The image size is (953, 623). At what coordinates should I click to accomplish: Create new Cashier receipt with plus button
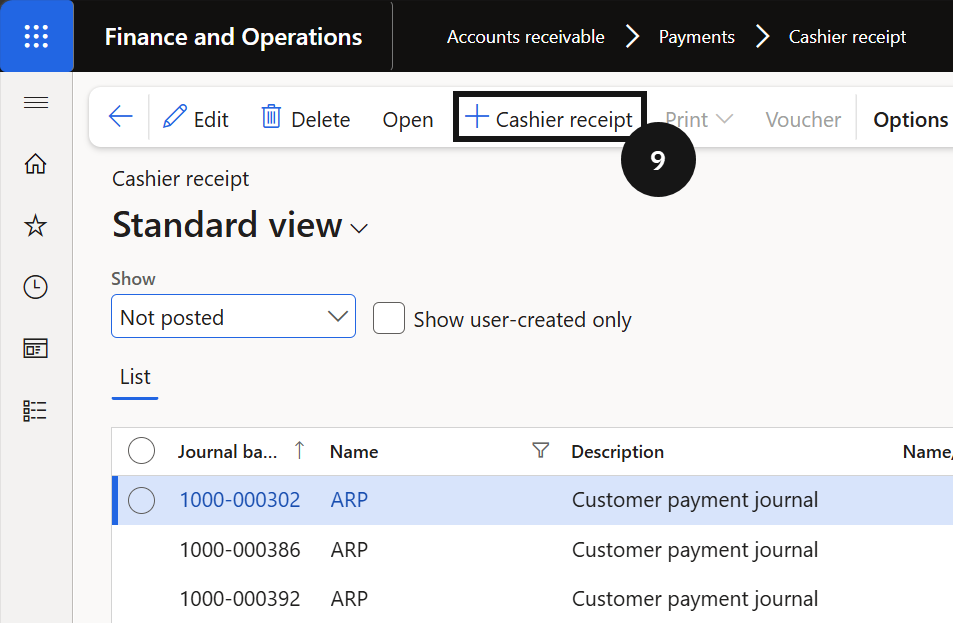[549, 118]
